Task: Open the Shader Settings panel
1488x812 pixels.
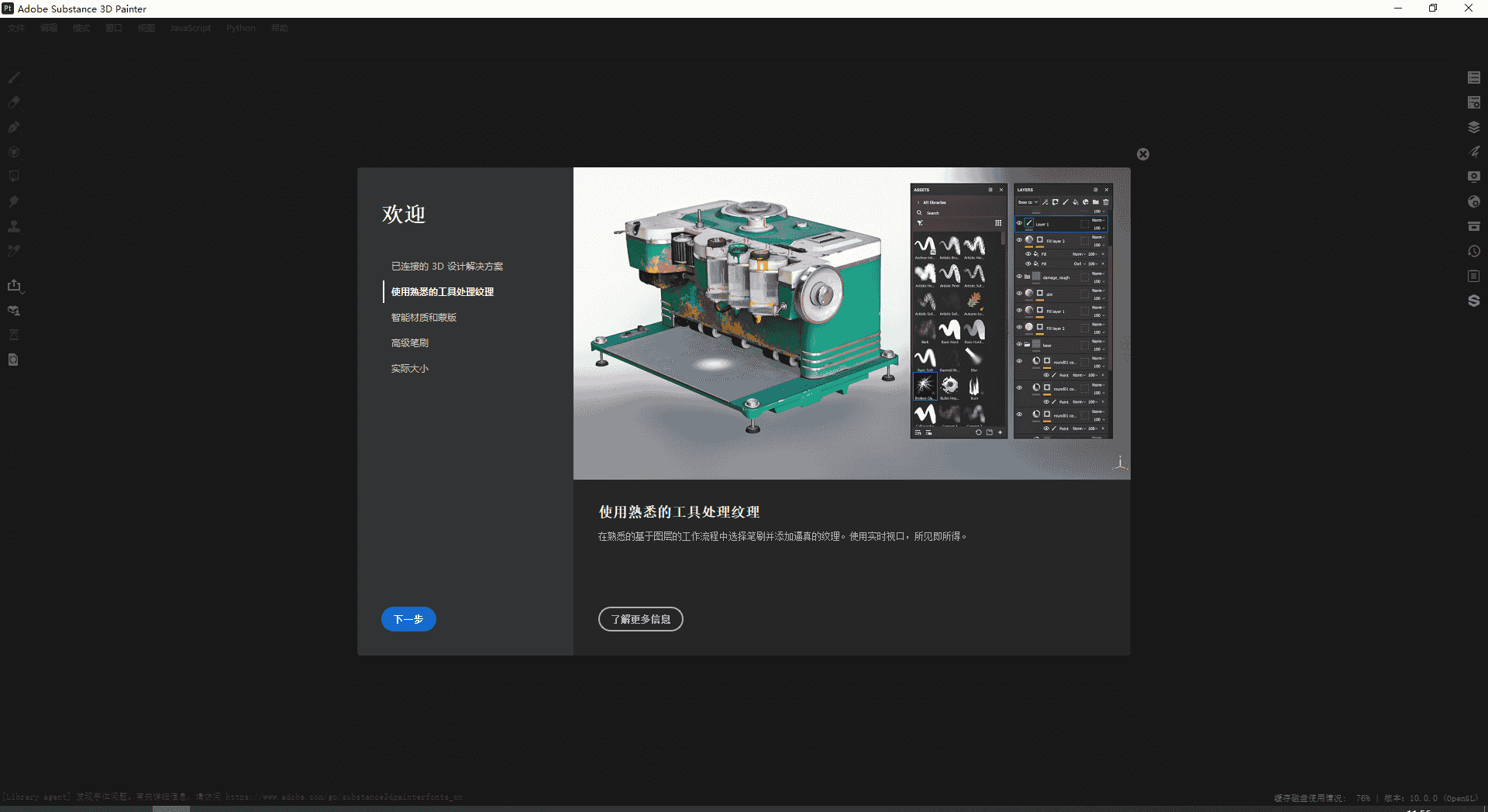Action: tap(1473, 201)
